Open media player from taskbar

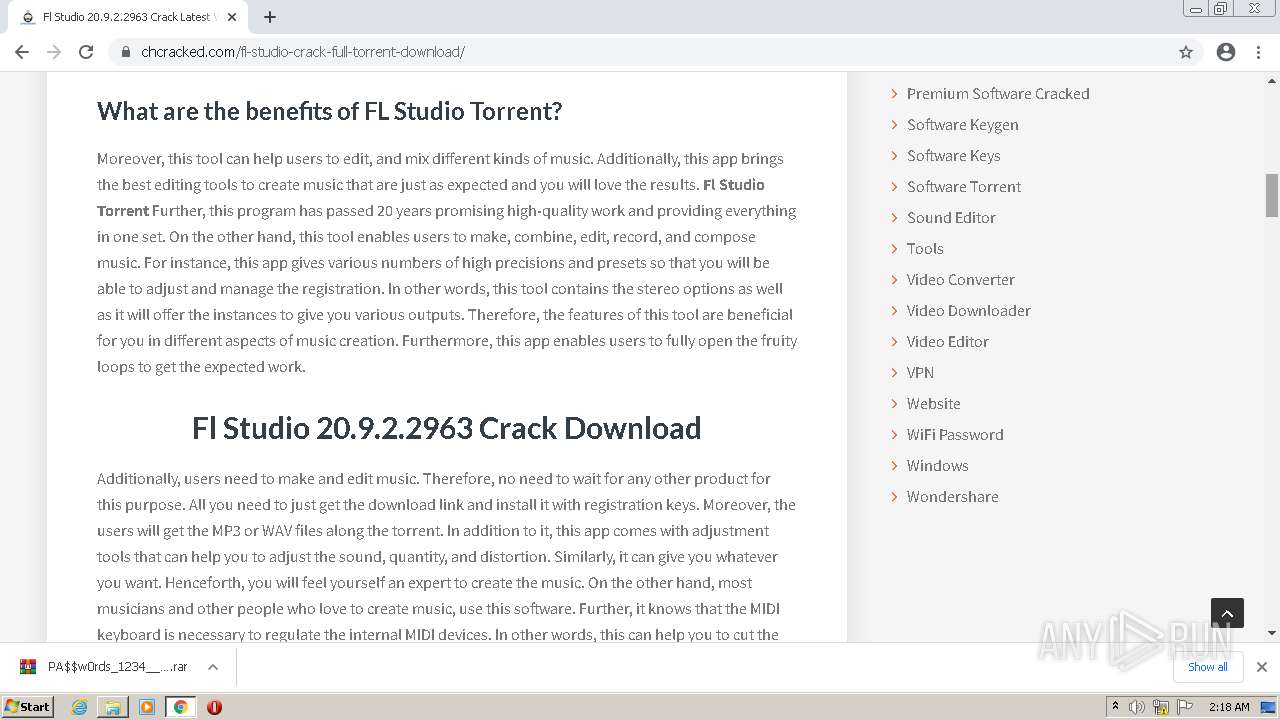[x=147, y=707]
